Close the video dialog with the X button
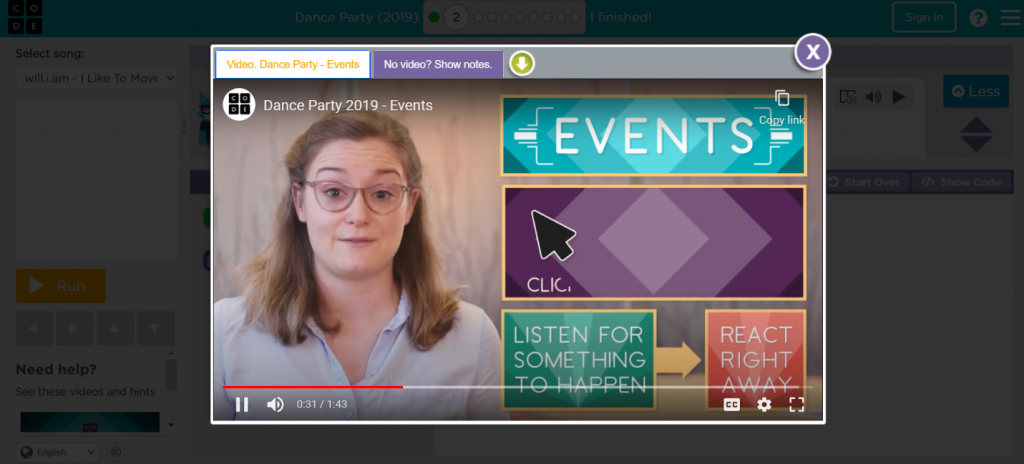The height and width of the screenshot is (464, 1024). (x=812, y=52)
